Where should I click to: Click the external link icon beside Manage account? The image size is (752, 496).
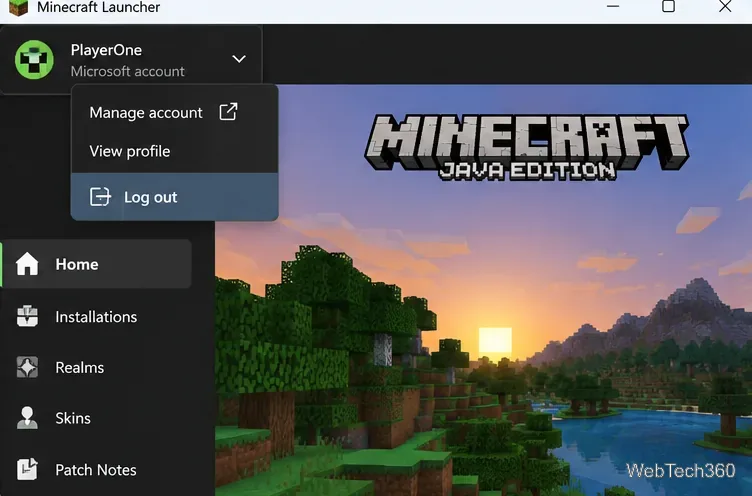[228, 112]
